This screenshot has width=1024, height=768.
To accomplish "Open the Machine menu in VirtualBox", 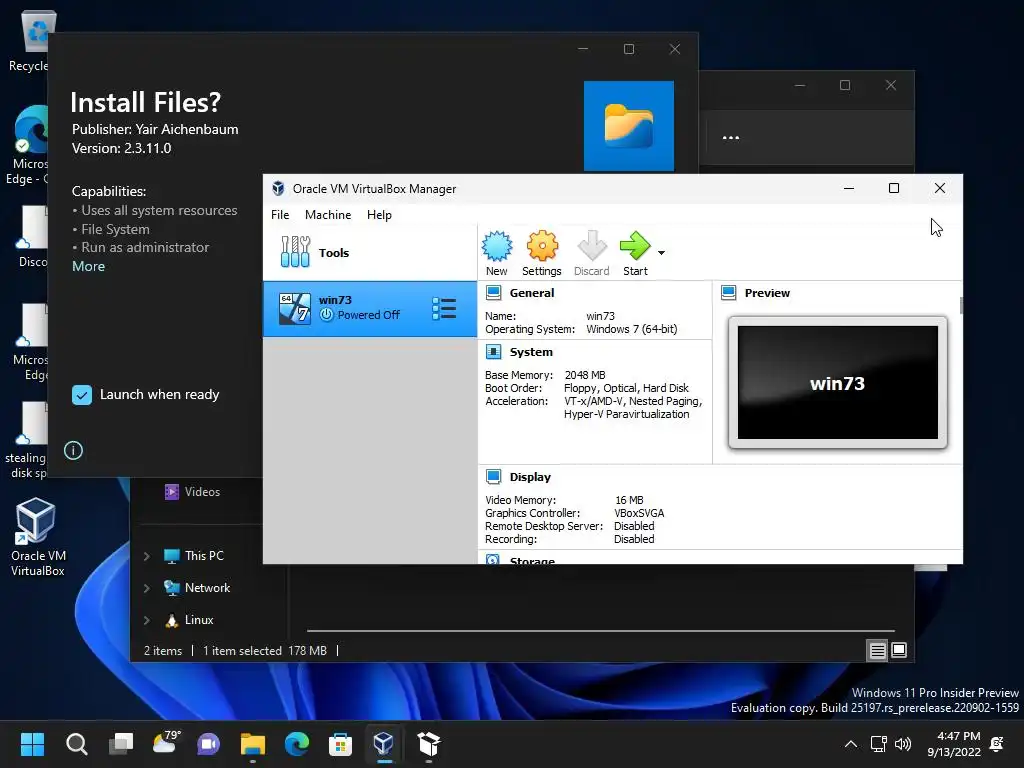I will [328, 215].
